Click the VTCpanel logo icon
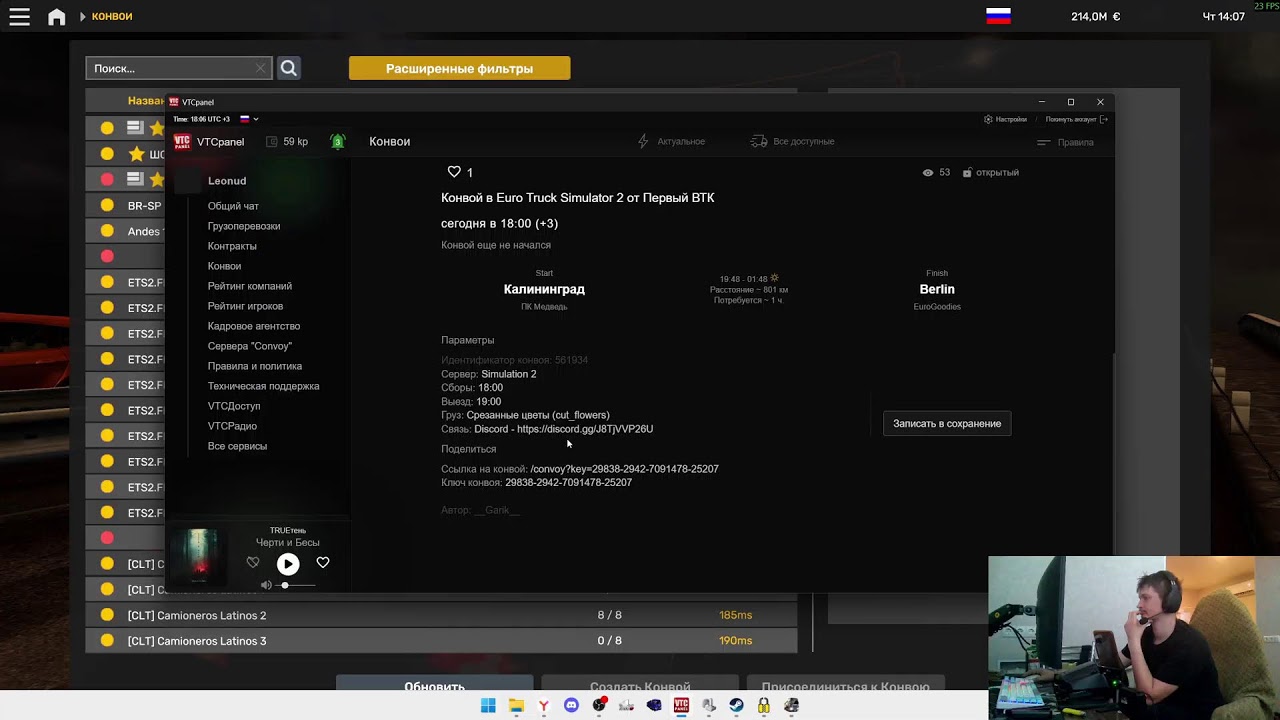 pyautogui.click(x=182, y=142)
